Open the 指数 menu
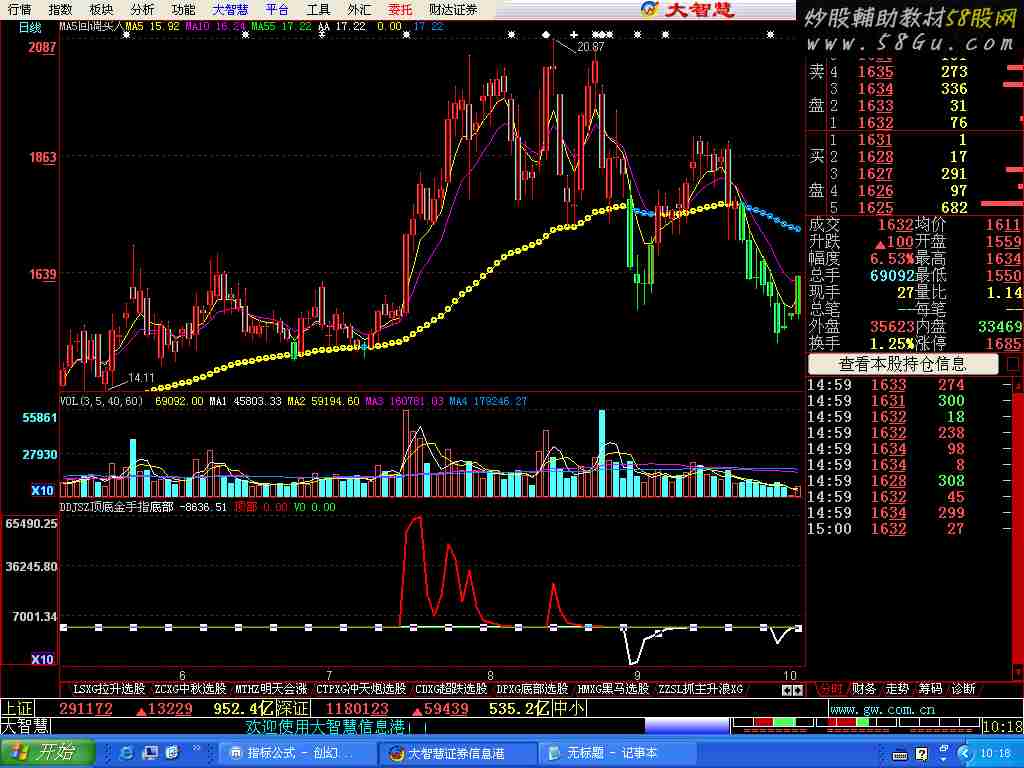This screenshot has width=1024, height=768. click(60, 9)
